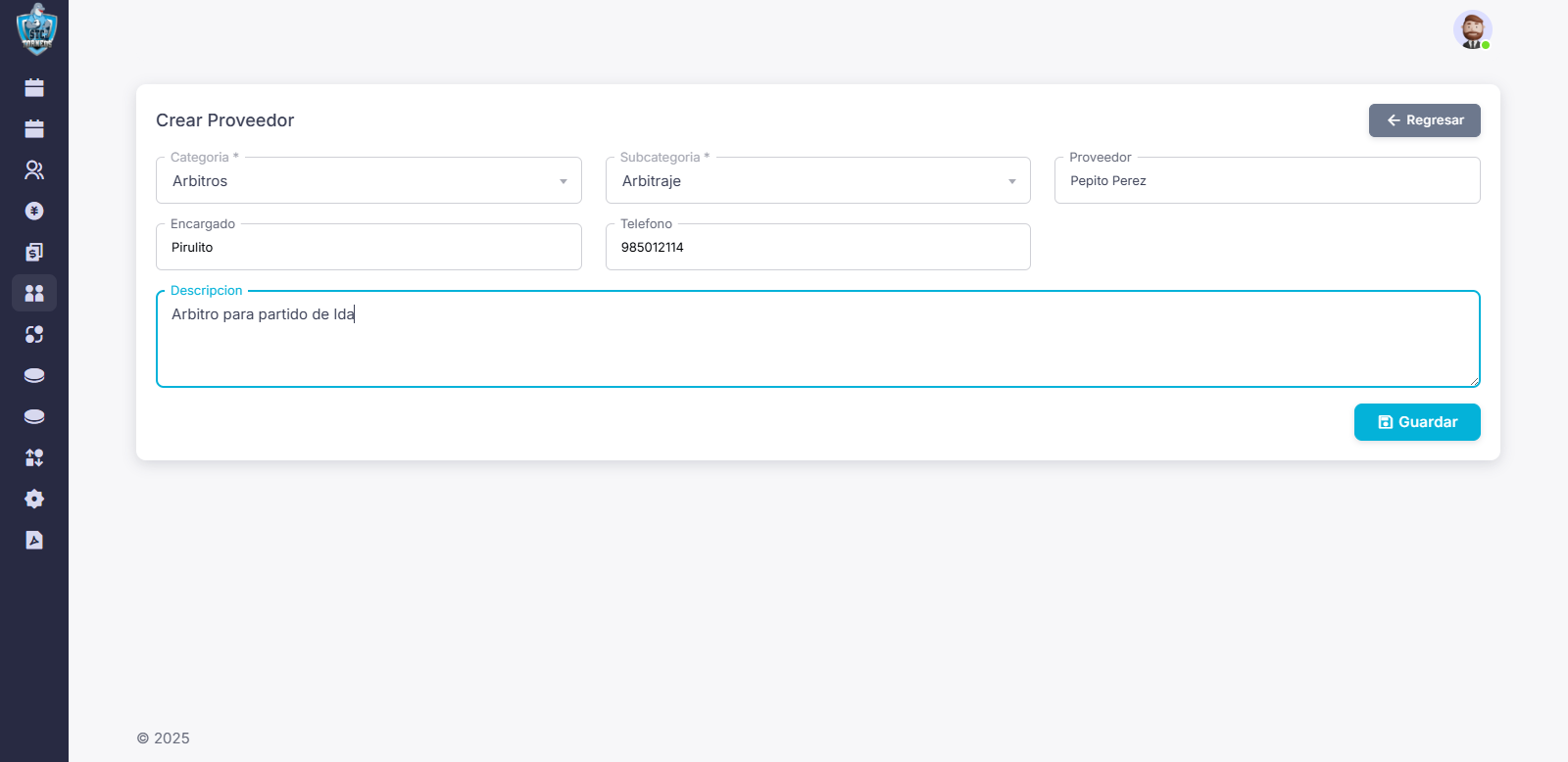Screen dimensions: 1568x762
Task: Open the Subcategoria dropdown showing Arbitraje
Action: [x=817, y=181]
